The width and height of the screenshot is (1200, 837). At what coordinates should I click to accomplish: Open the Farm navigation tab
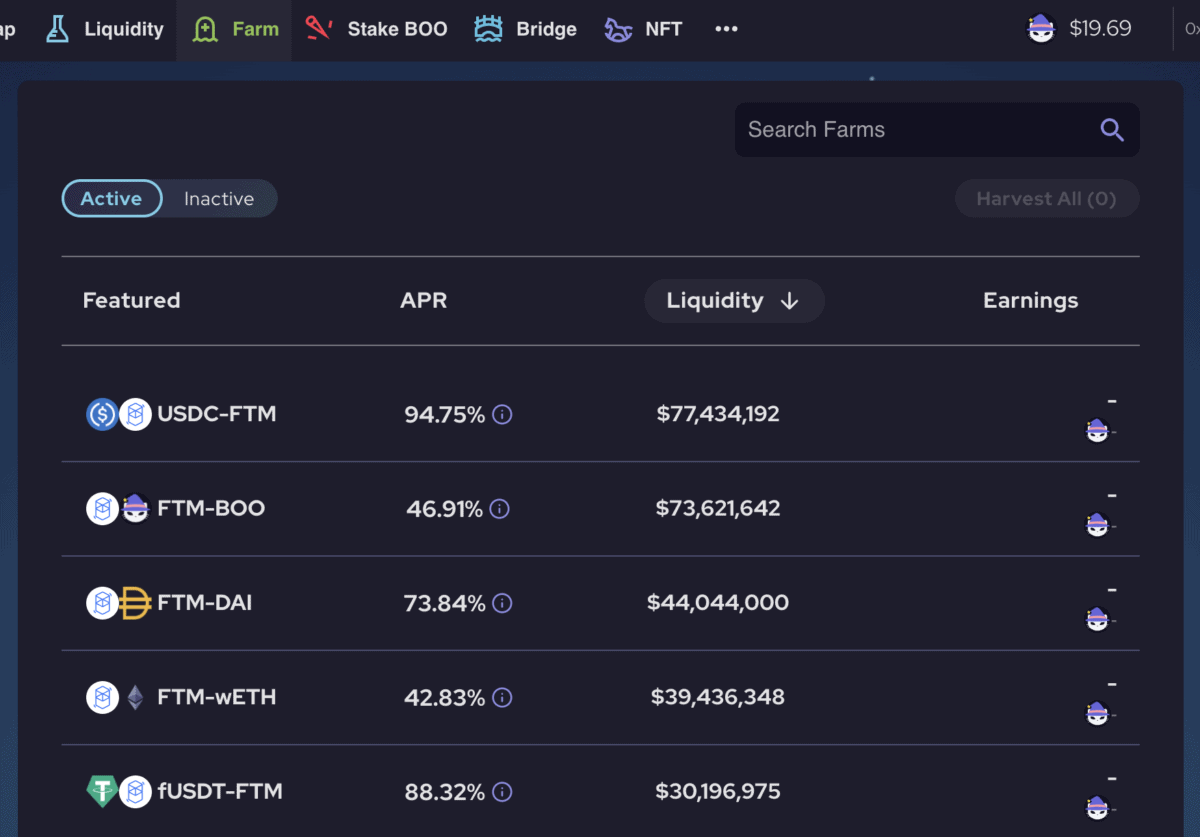point(234,29)
